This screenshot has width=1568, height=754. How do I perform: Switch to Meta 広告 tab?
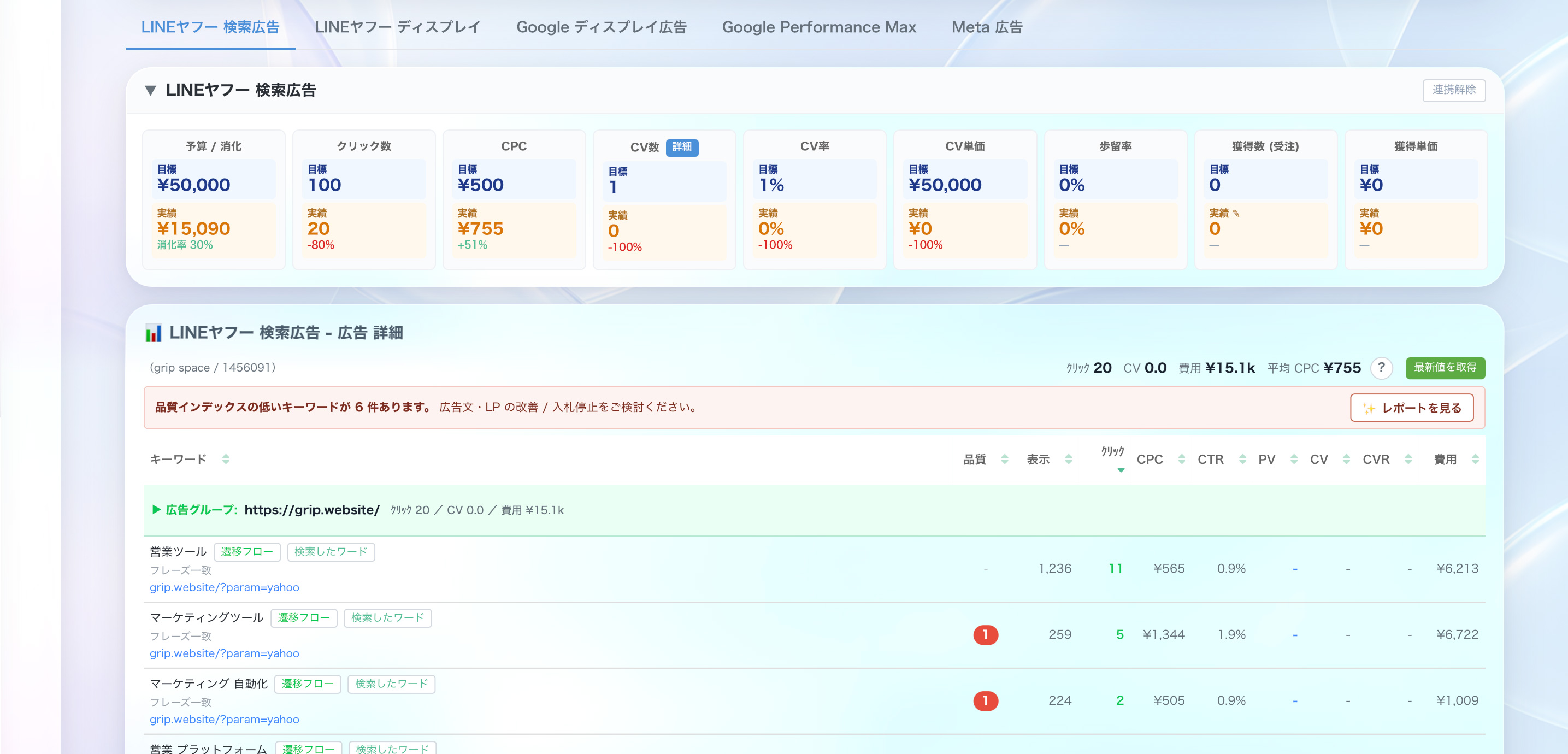[x=987, y=27]
